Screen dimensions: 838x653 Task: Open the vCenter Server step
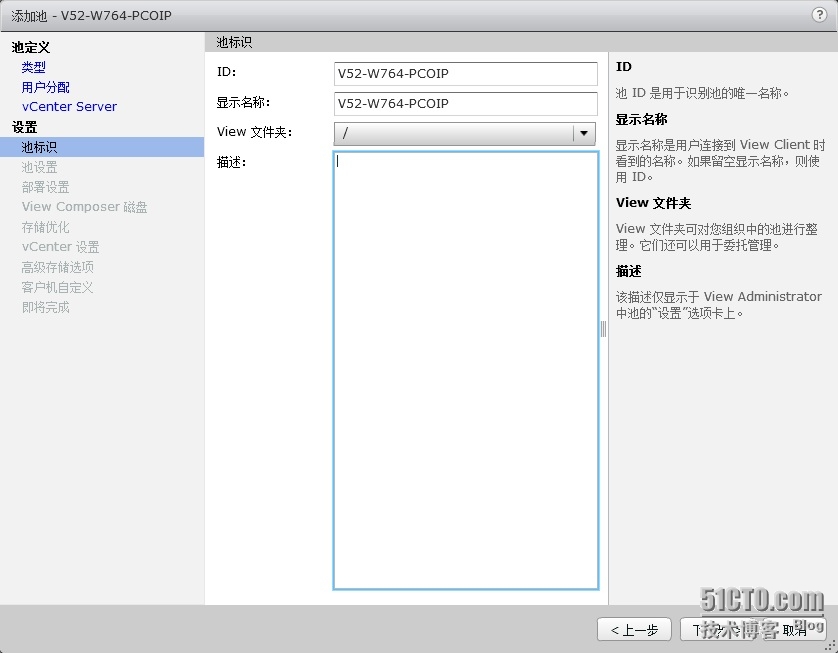69,107
